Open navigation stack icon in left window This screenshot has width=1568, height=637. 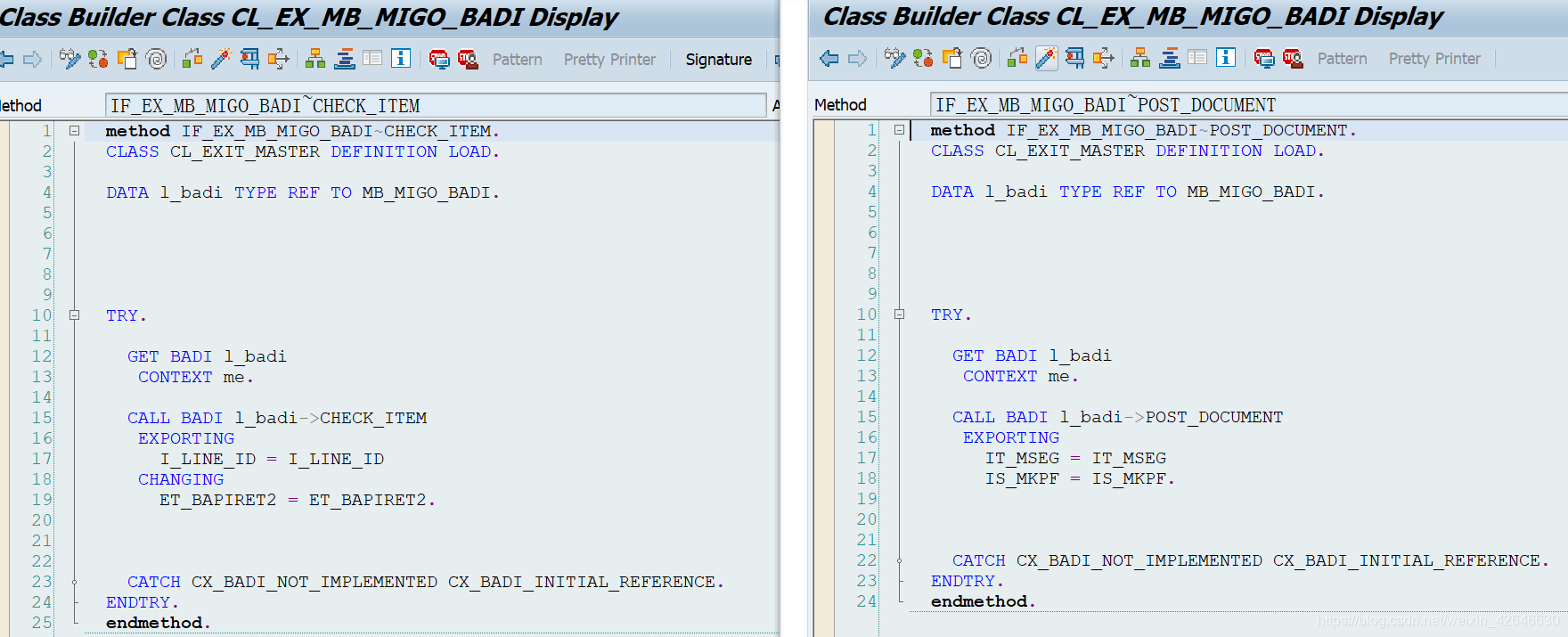tap(345, 60)
